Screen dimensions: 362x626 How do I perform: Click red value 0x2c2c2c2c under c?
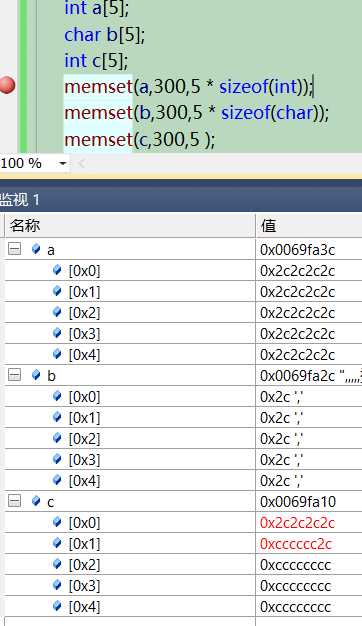tap(297, 523)
